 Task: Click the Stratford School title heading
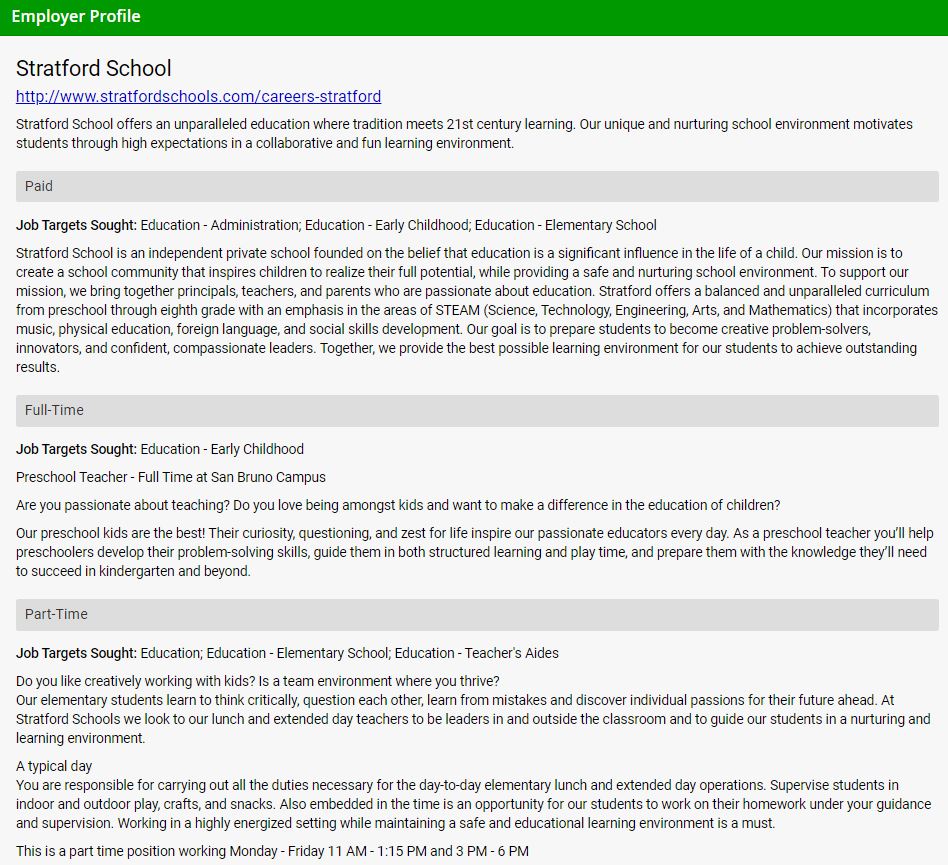(x=94, y=68)
